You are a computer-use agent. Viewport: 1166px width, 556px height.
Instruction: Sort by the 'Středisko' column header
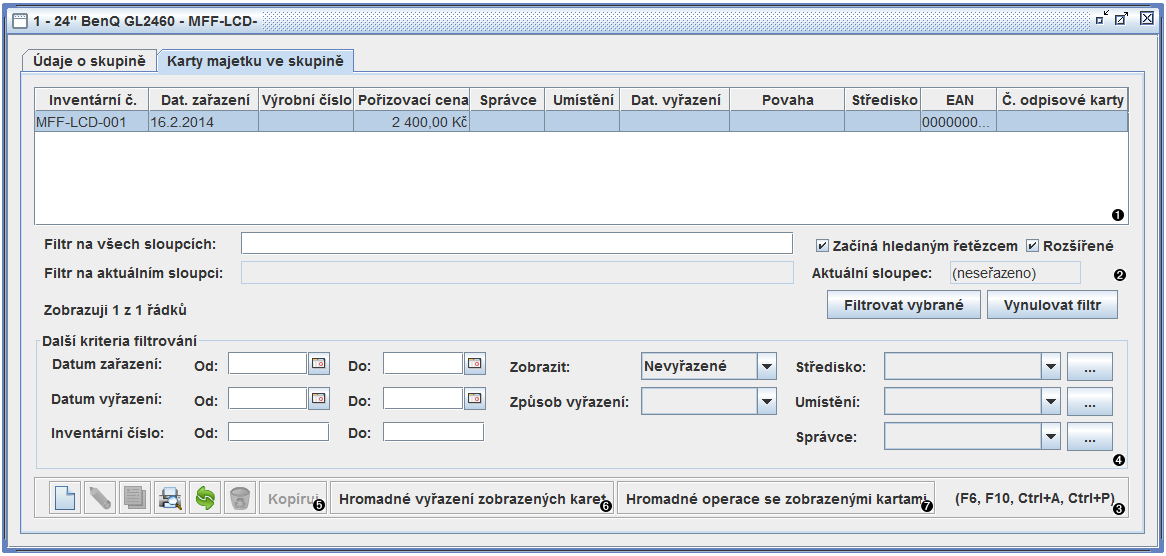883,100
